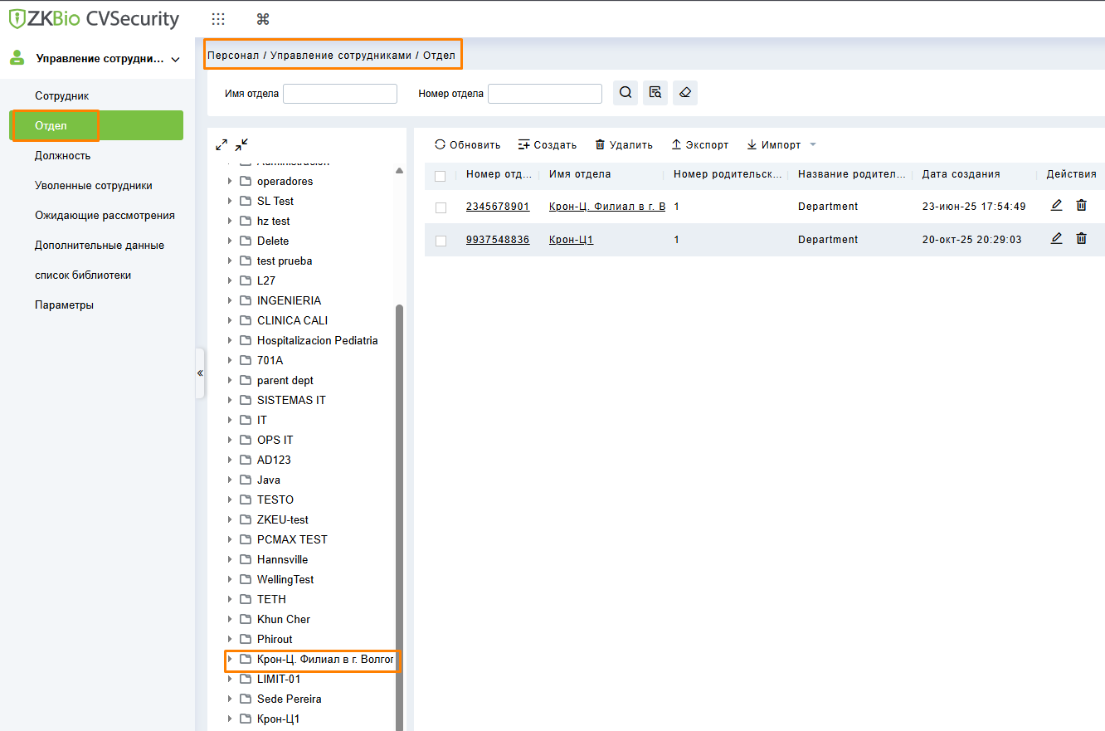Image resolution: width=1105 pixels, height=731 pixels.
Task: Check the row for department 2345678901
Action: 440,207
